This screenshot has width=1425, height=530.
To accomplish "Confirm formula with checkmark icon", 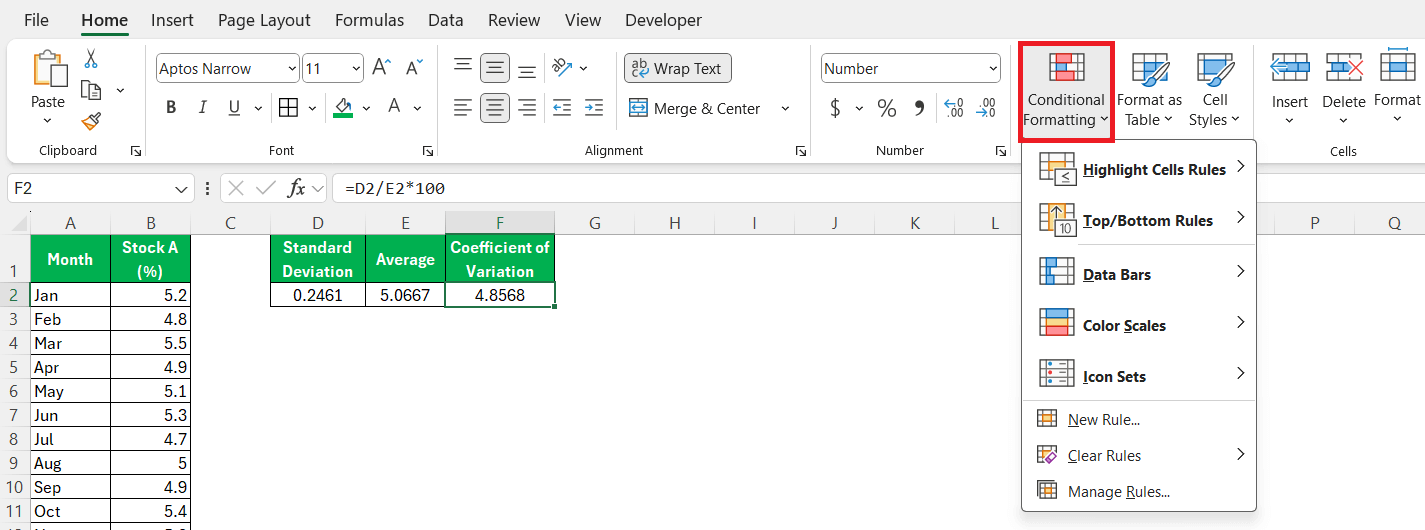I will 265,188.
